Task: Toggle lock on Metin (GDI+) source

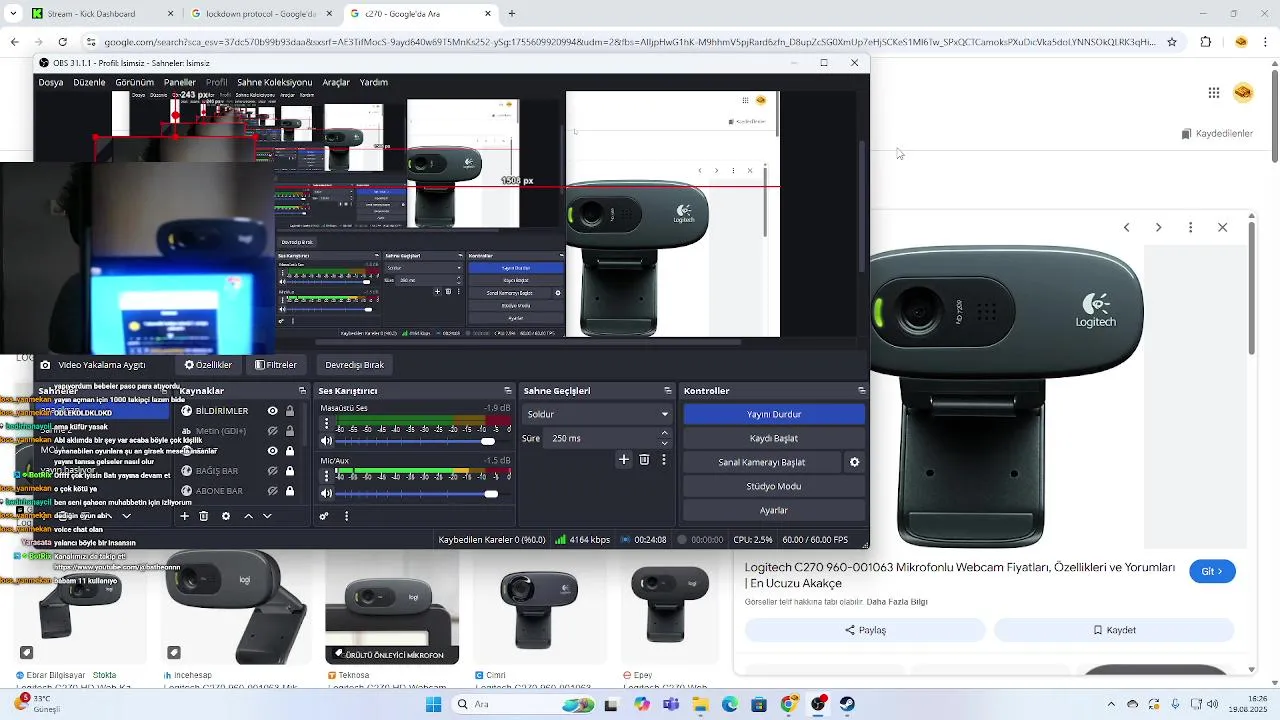Action: click(290, 431)
